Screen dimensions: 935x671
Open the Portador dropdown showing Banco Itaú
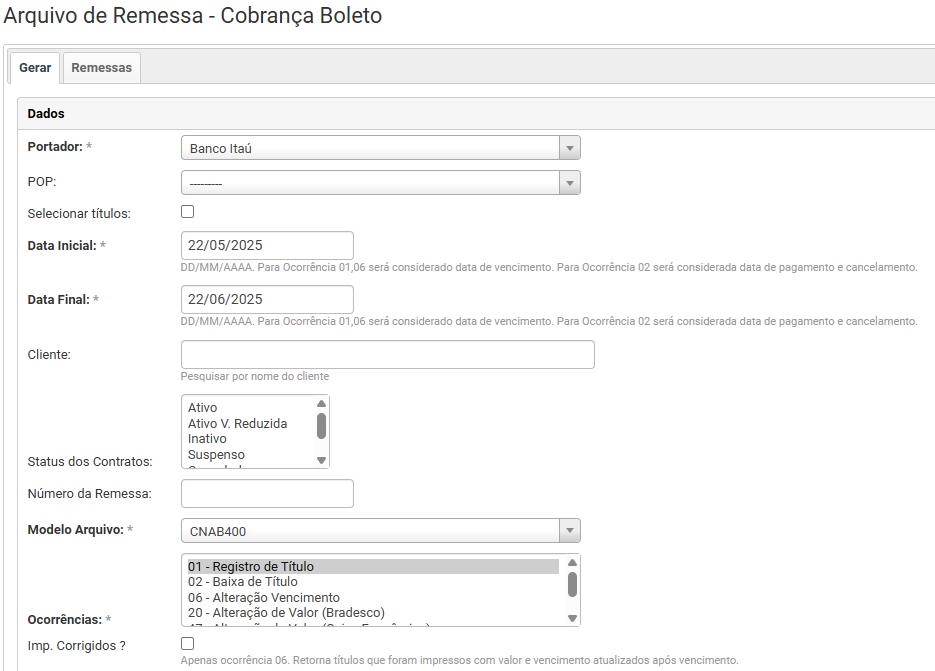(x=380, y=148)
